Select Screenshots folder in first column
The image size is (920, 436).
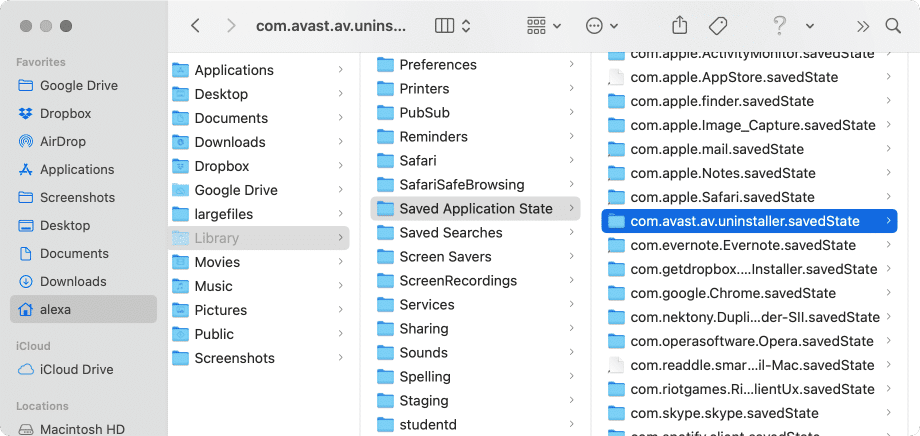pos(259,359)
